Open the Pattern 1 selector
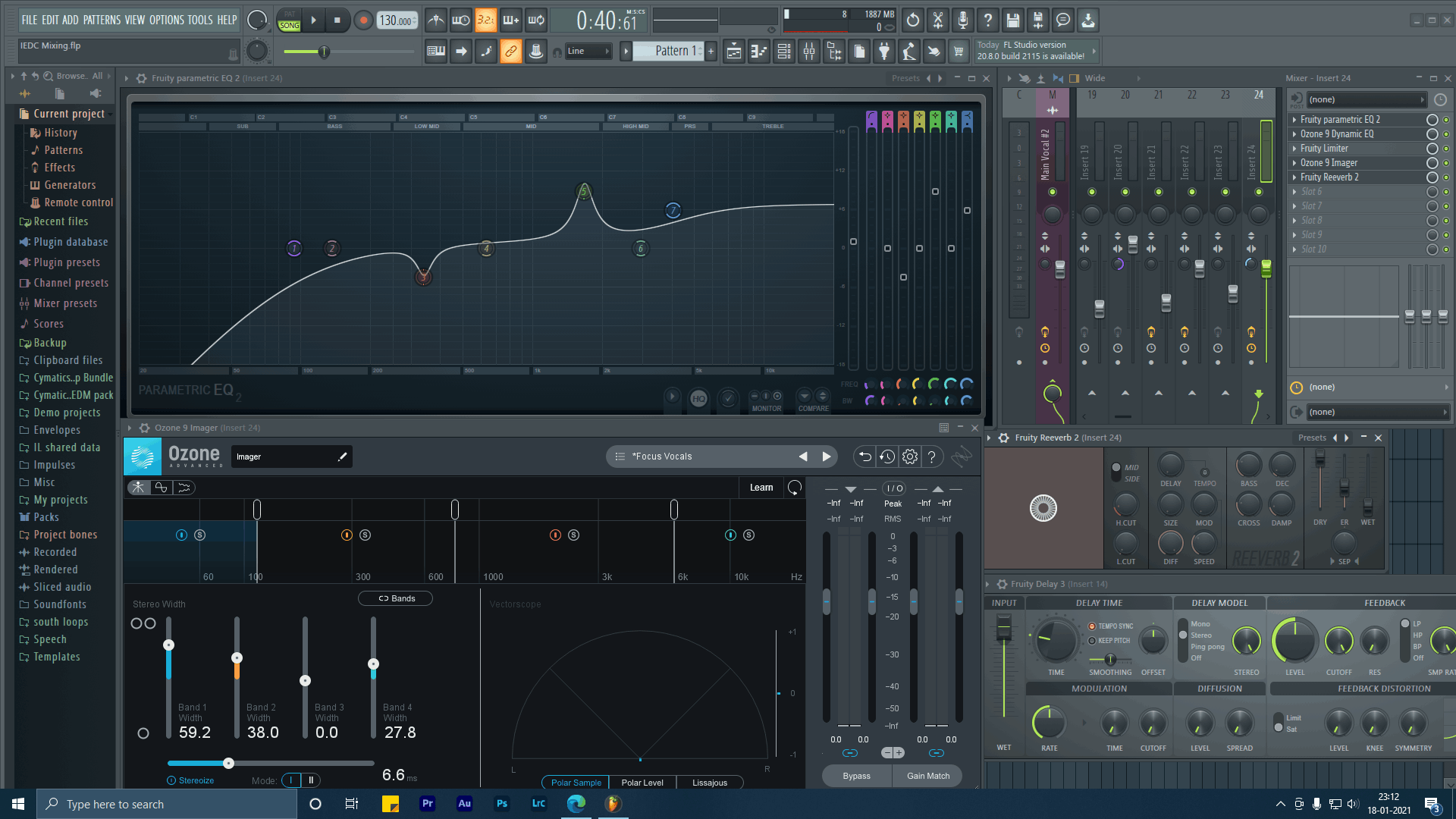This screenshot has width=1456, height=819. point(667,52)
